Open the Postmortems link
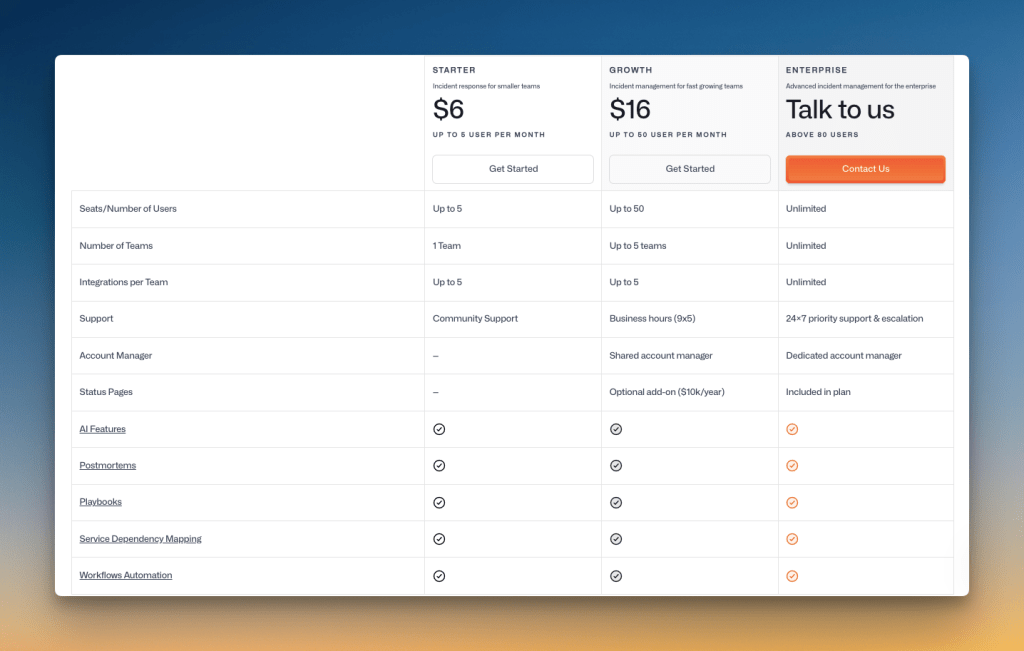 107,465
